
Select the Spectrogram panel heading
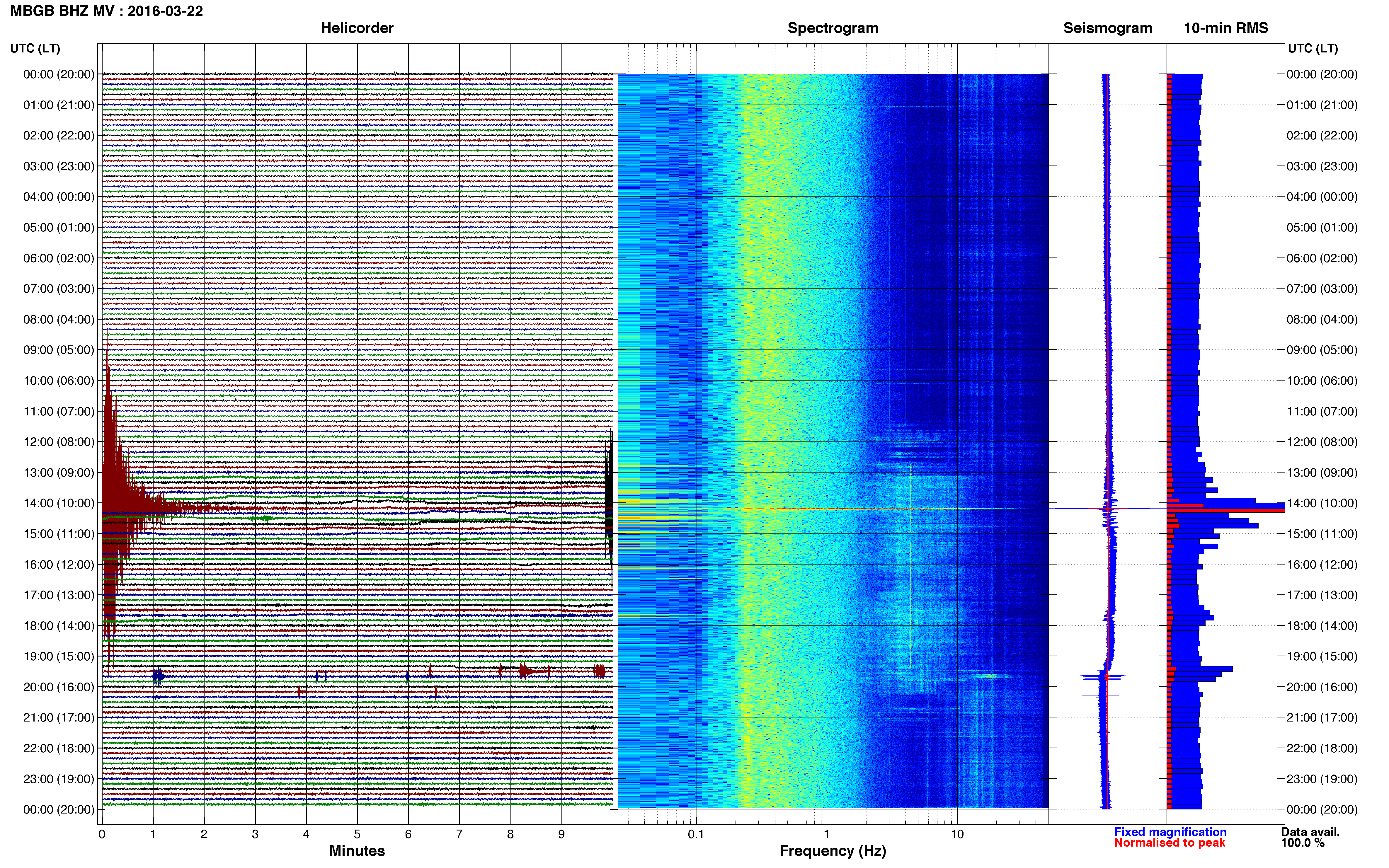point(833,28)
